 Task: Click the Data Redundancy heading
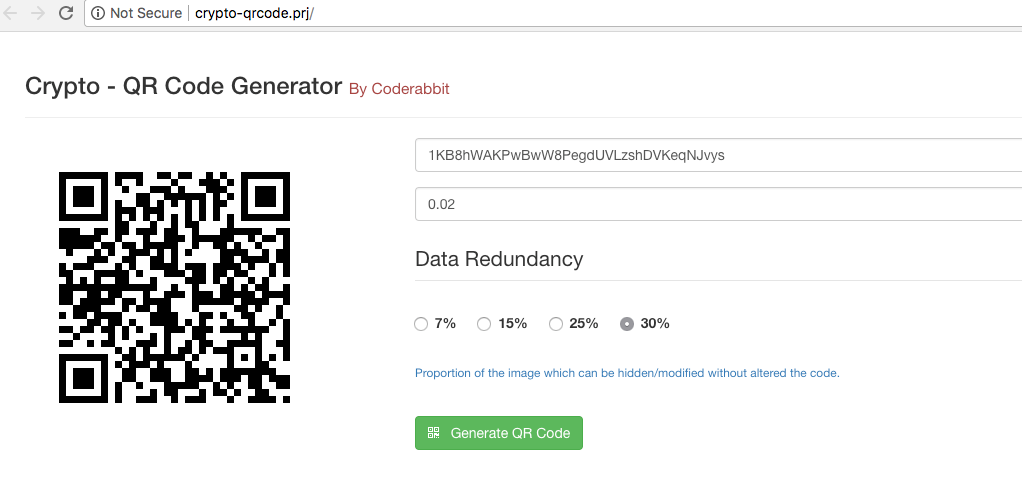pos(499,259)
